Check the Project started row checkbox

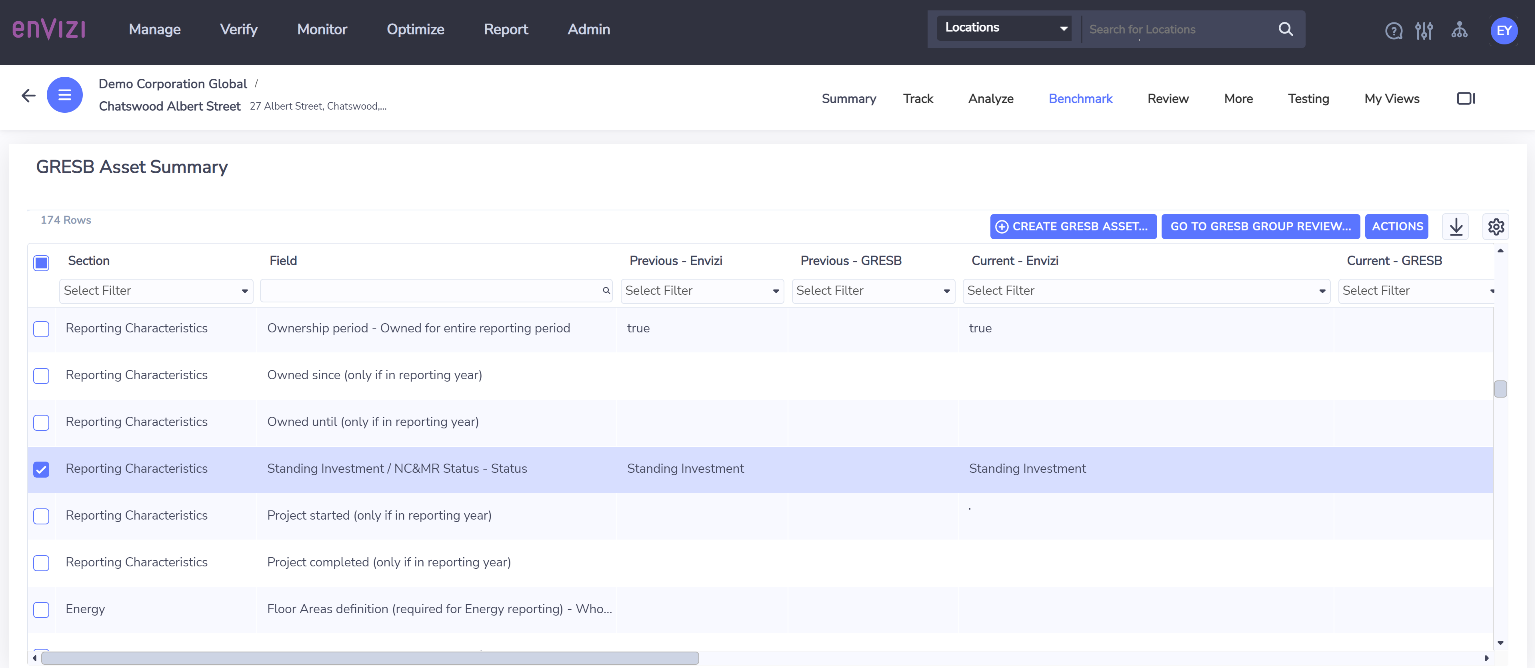41,516
